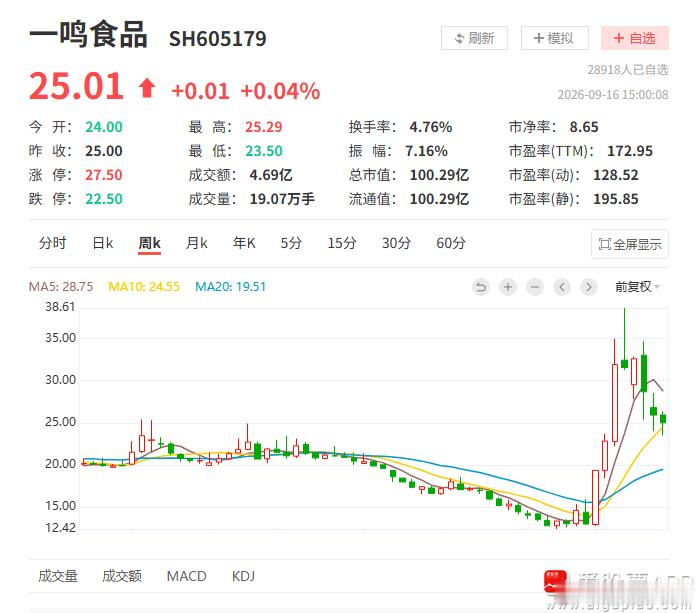Move chart right with forward chevron

589,287
